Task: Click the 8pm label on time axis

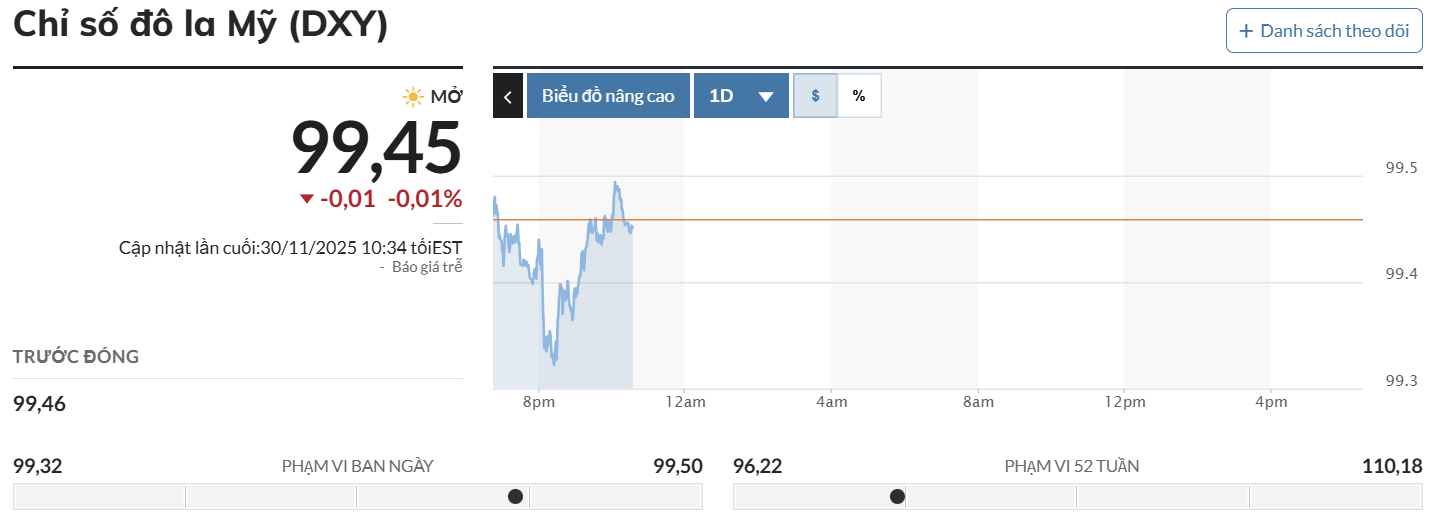Action: coord(538,402)
